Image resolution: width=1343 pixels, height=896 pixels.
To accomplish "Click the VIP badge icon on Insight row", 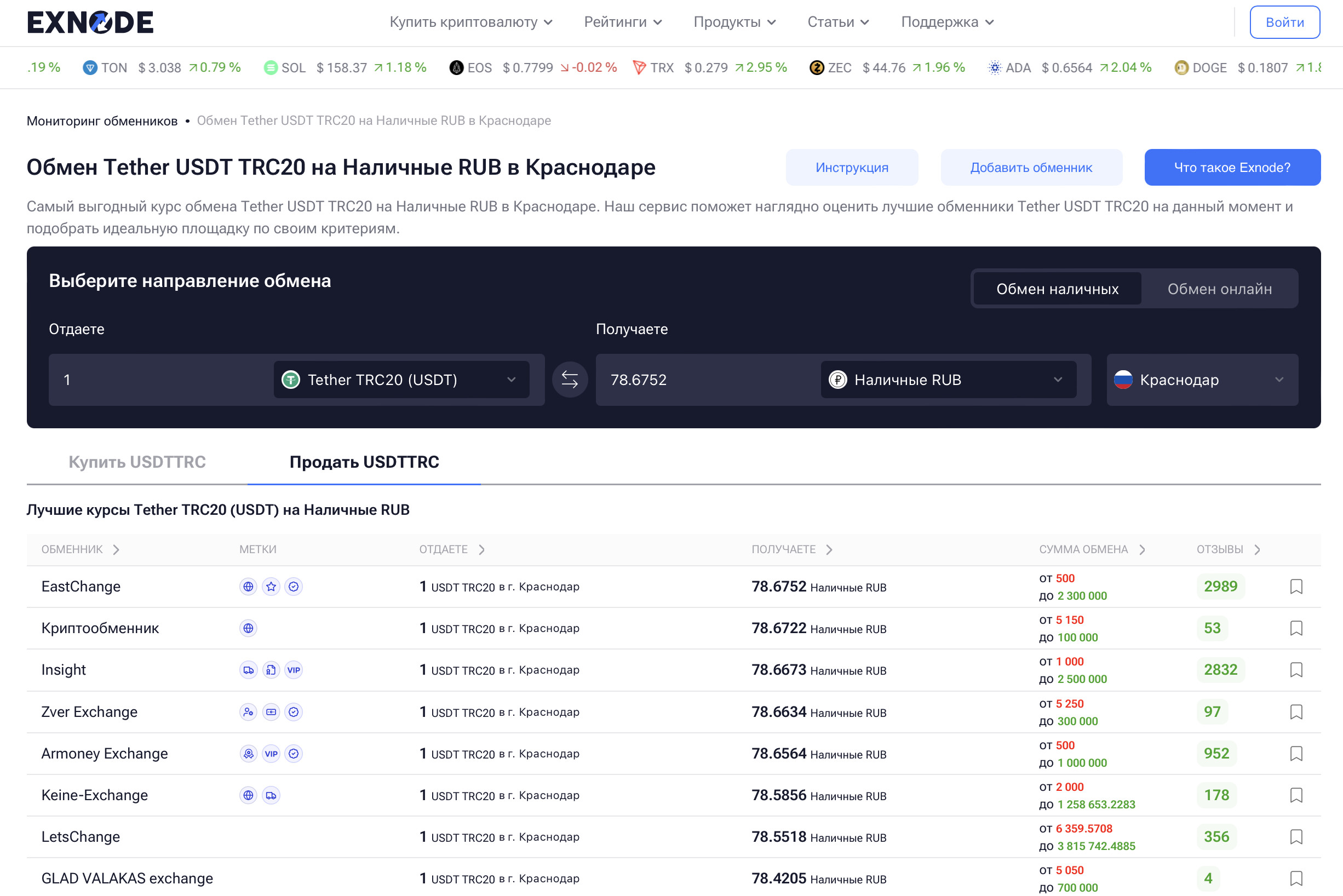I will 293,670.
